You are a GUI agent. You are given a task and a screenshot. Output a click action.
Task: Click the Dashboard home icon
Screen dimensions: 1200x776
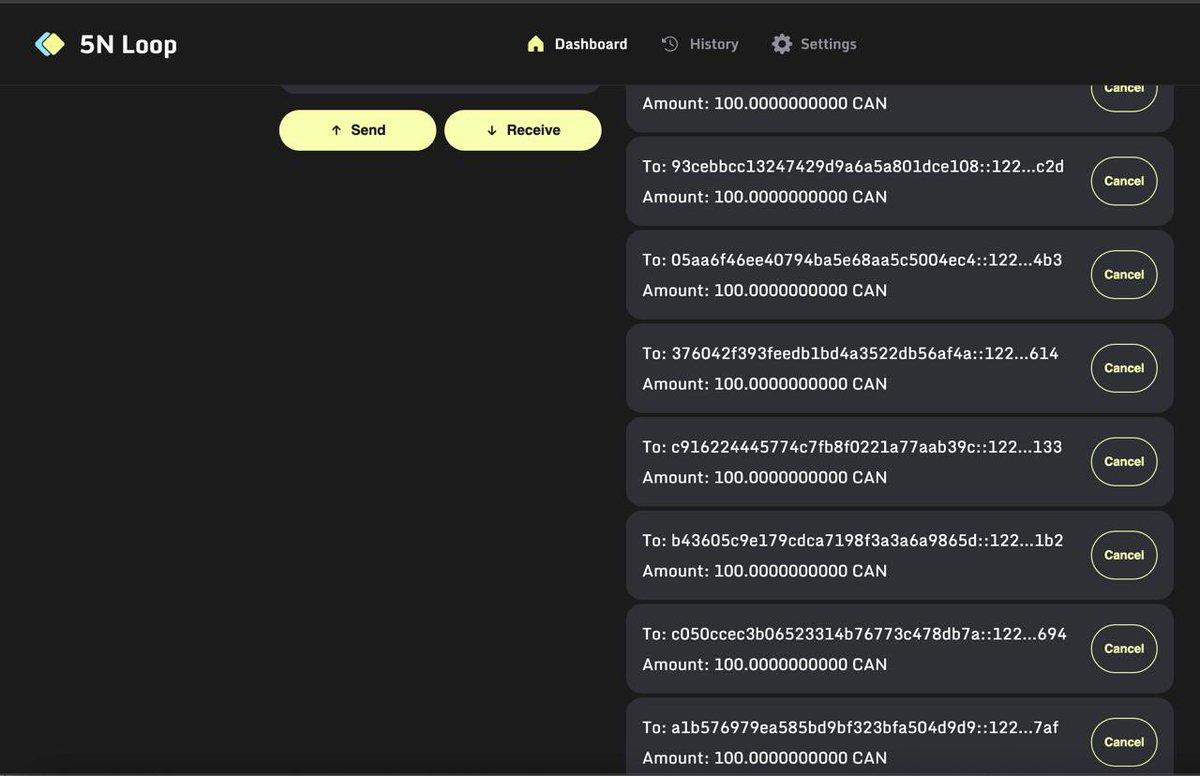point(536,44)
